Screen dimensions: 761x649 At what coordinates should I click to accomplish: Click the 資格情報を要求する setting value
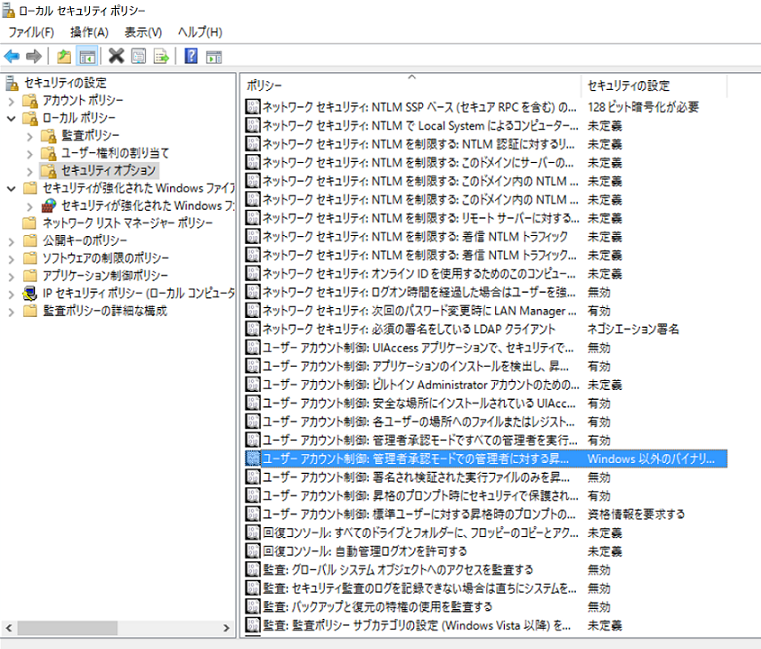[x=636, y=514]
